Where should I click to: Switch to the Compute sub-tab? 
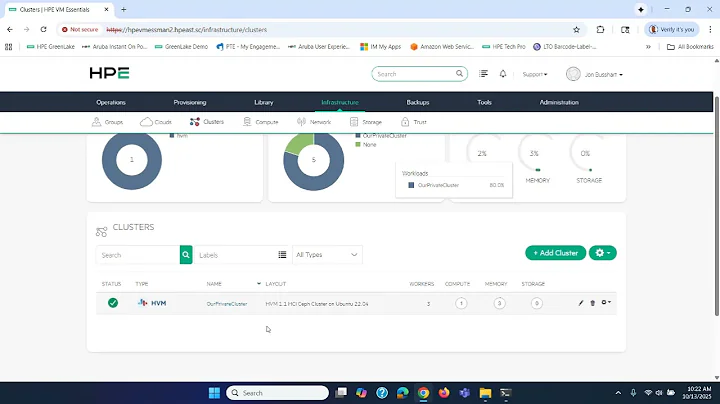(260, 122)
